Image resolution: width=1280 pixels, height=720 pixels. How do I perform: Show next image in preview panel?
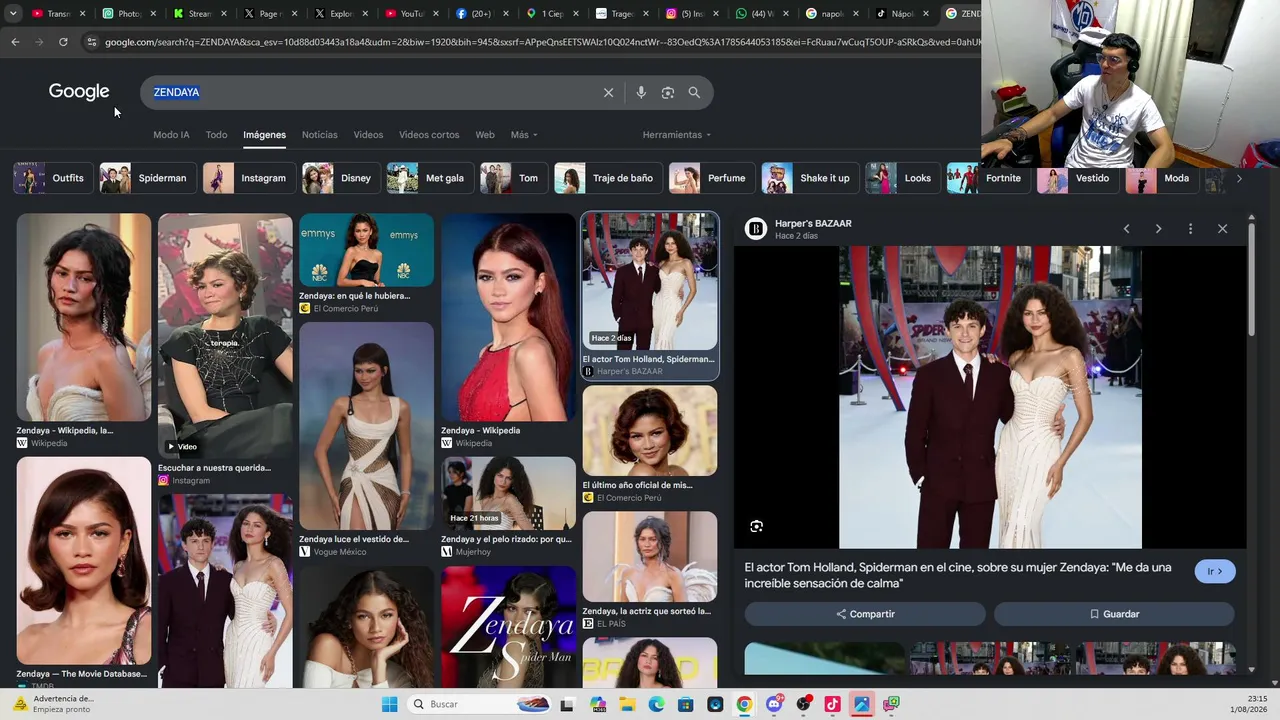pyautogui.click(x=1158, y=229)
